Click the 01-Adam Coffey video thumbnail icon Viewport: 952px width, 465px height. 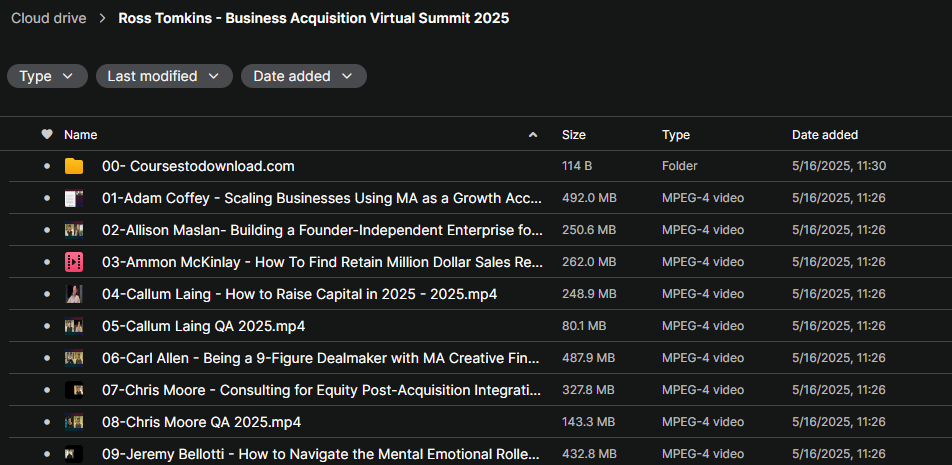tap(74, 199)
